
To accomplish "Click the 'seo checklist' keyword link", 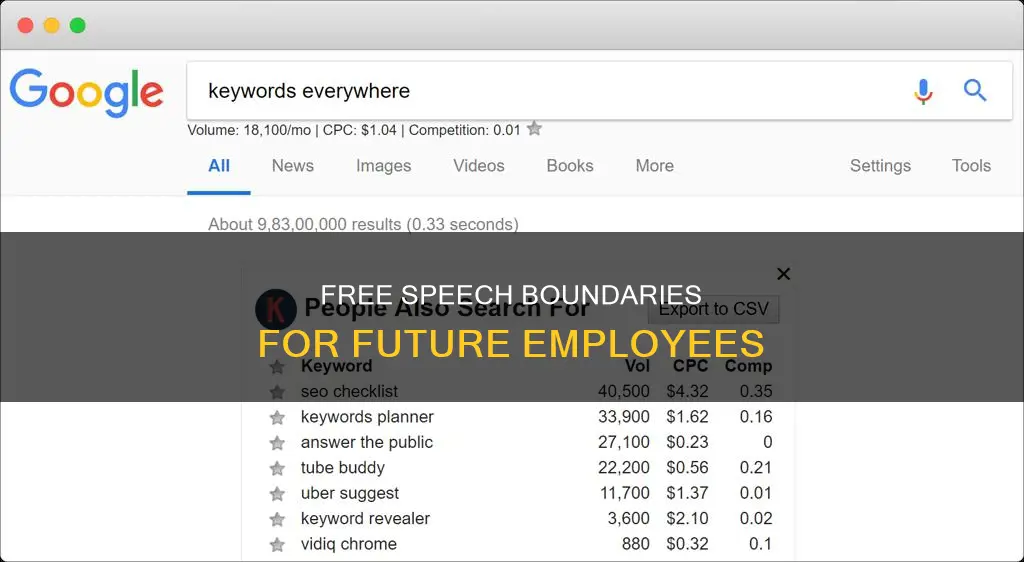I will tap(349, 391).
